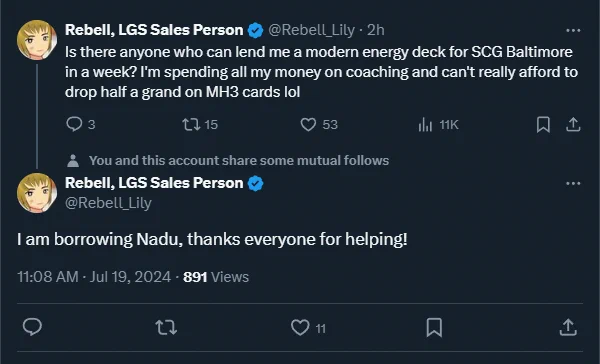Share the borrowing Nadu tweet
Viewport: 600px width, 364px height.
[x=568, y=327]
